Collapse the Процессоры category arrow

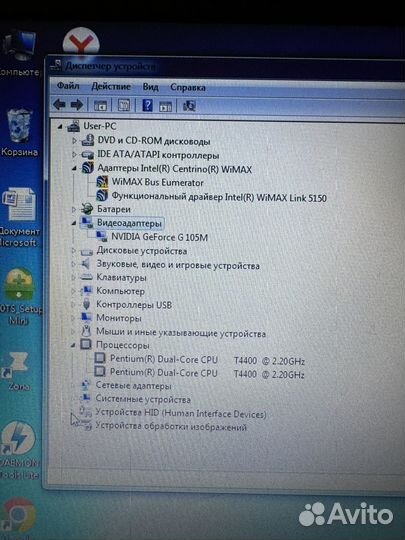tap(73, 345)
